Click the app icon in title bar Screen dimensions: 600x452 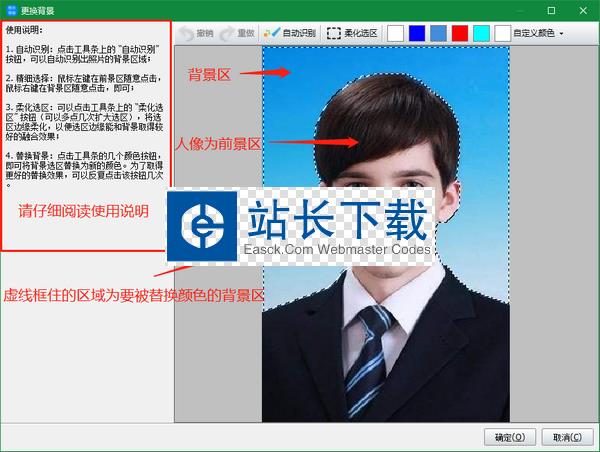pos(10,9)
